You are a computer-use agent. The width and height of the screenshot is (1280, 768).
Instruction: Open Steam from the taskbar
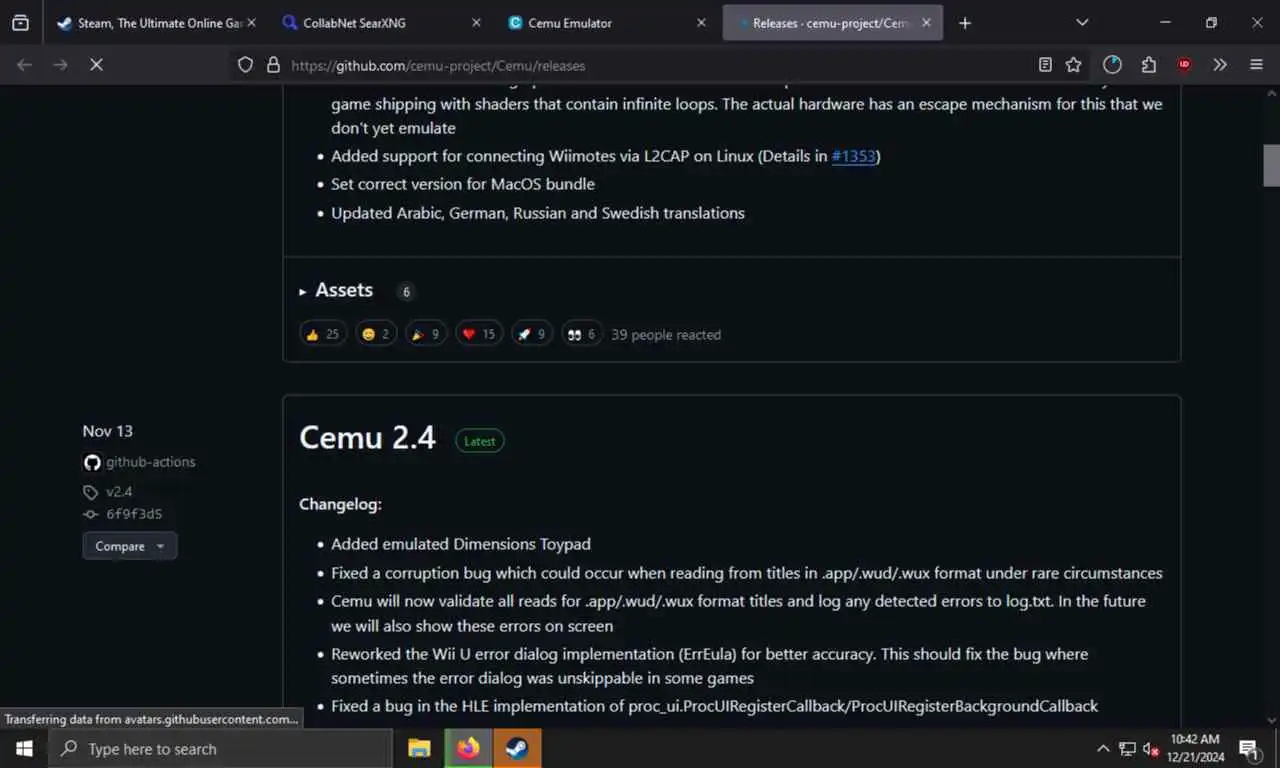click(517, 748)
